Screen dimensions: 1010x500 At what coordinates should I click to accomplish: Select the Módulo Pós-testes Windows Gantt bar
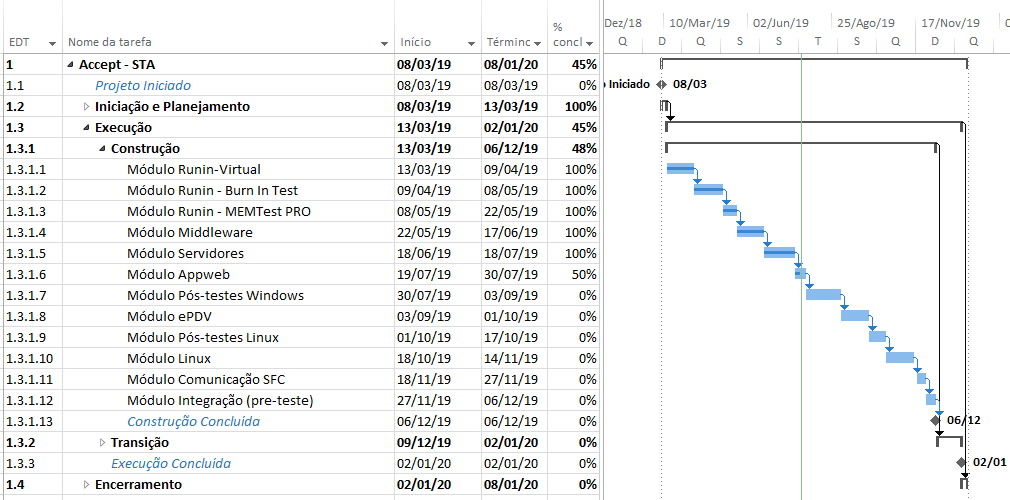click(x=823, y=294)
